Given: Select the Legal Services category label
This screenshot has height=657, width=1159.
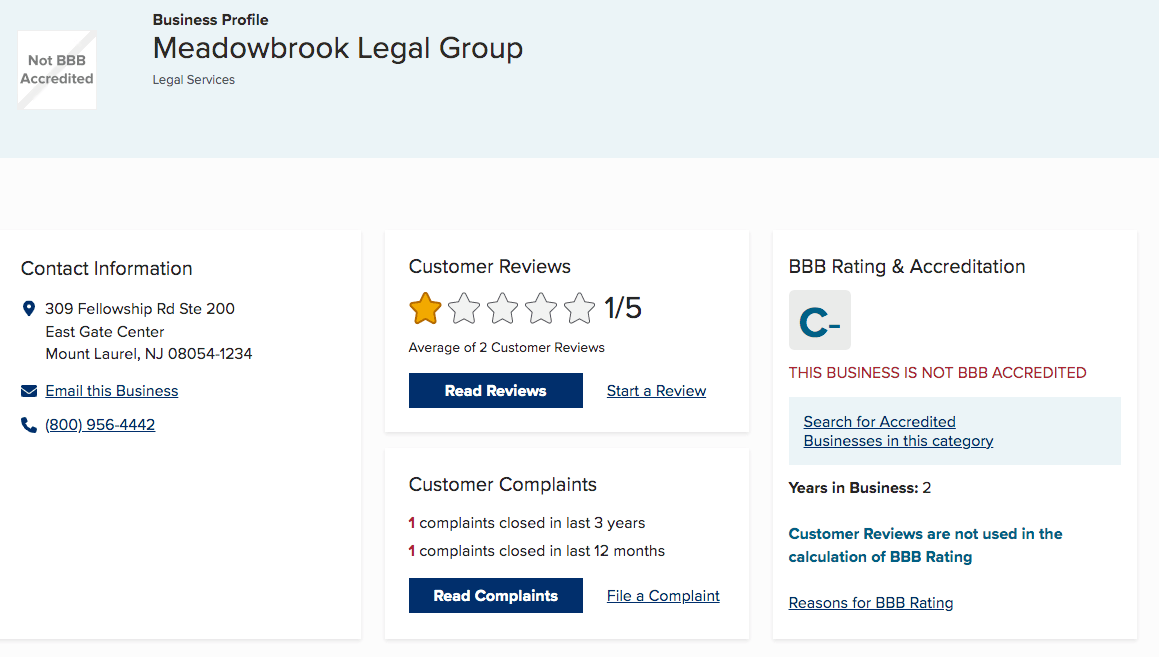Looking at the screenshot, I should point(193,79).
